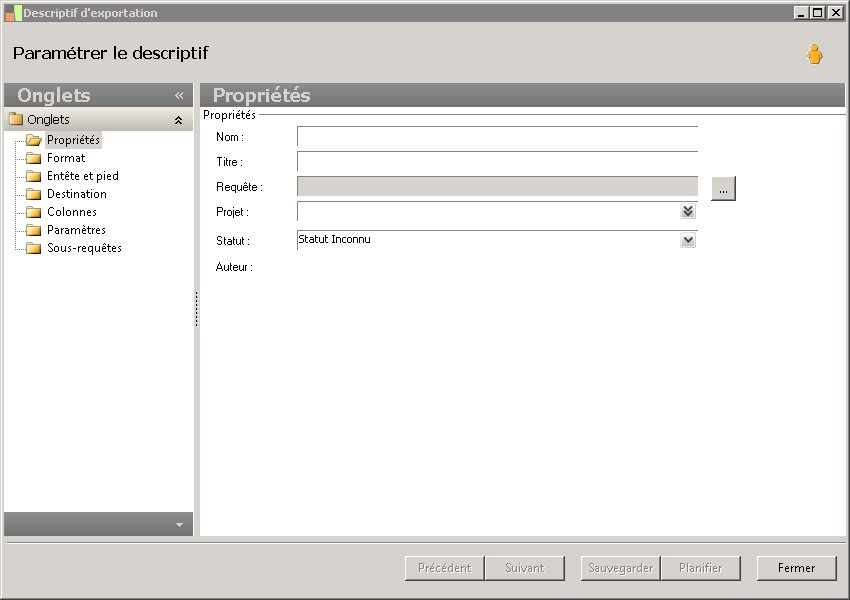Click the Onglets root folder icon
This screenshot has height=600, width=850.
point(16,119)
